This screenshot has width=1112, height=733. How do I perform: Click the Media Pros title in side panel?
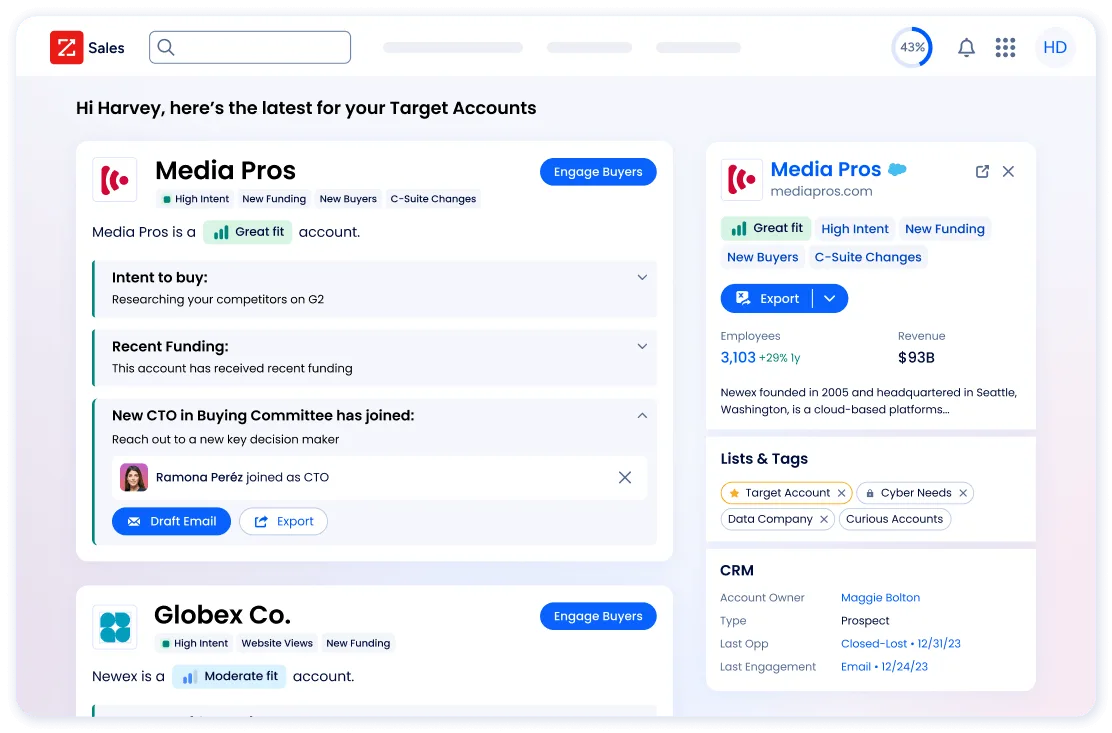click(x=825, y=169)
